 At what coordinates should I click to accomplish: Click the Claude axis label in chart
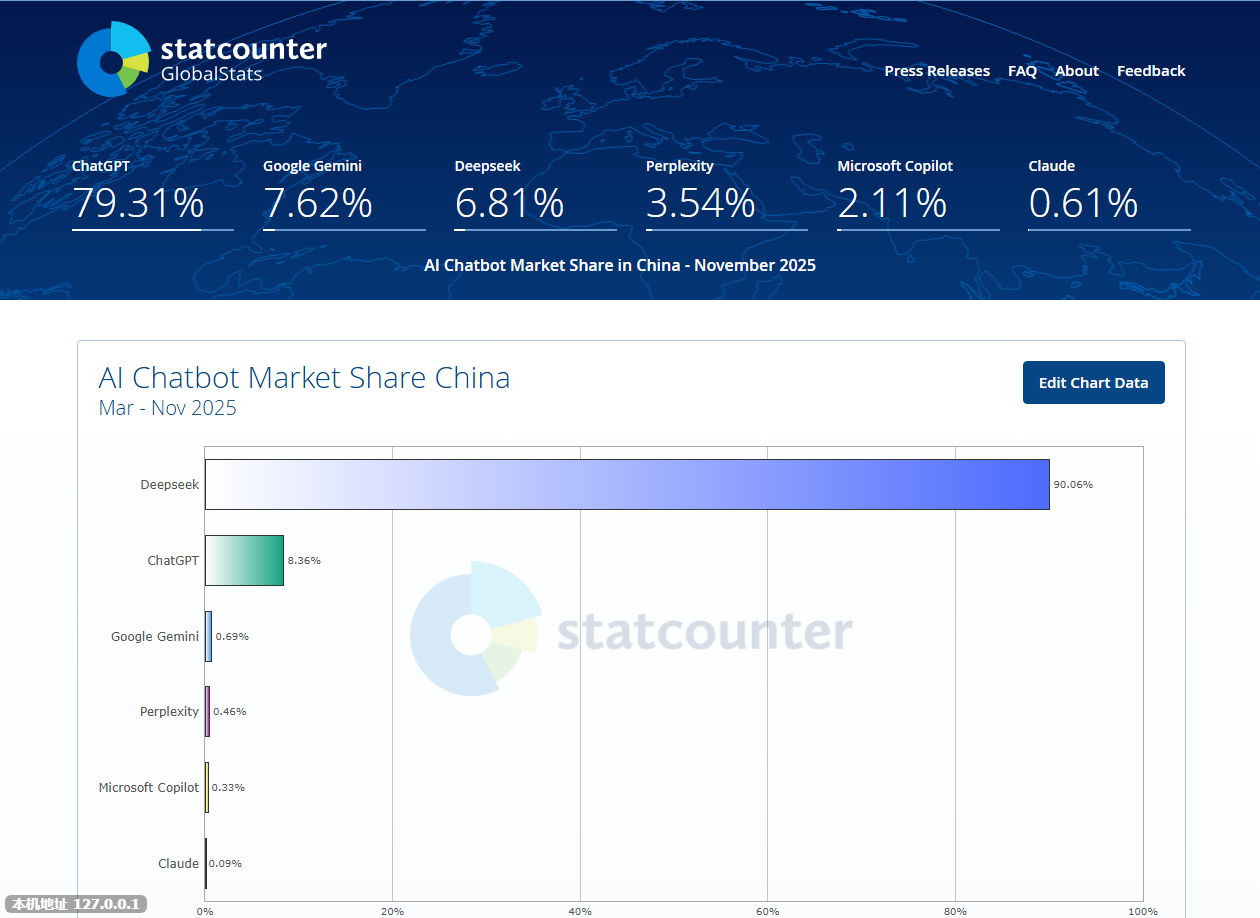[178, 864]
